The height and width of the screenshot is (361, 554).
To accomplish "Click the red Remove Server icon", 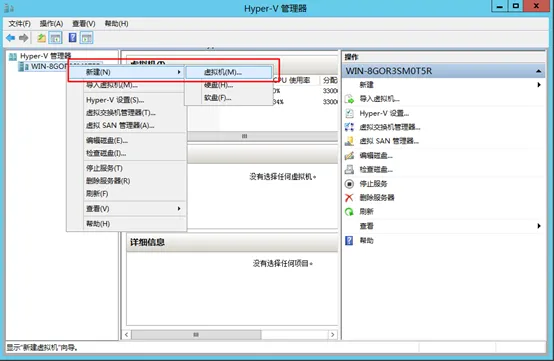I will tap(349, 197).
